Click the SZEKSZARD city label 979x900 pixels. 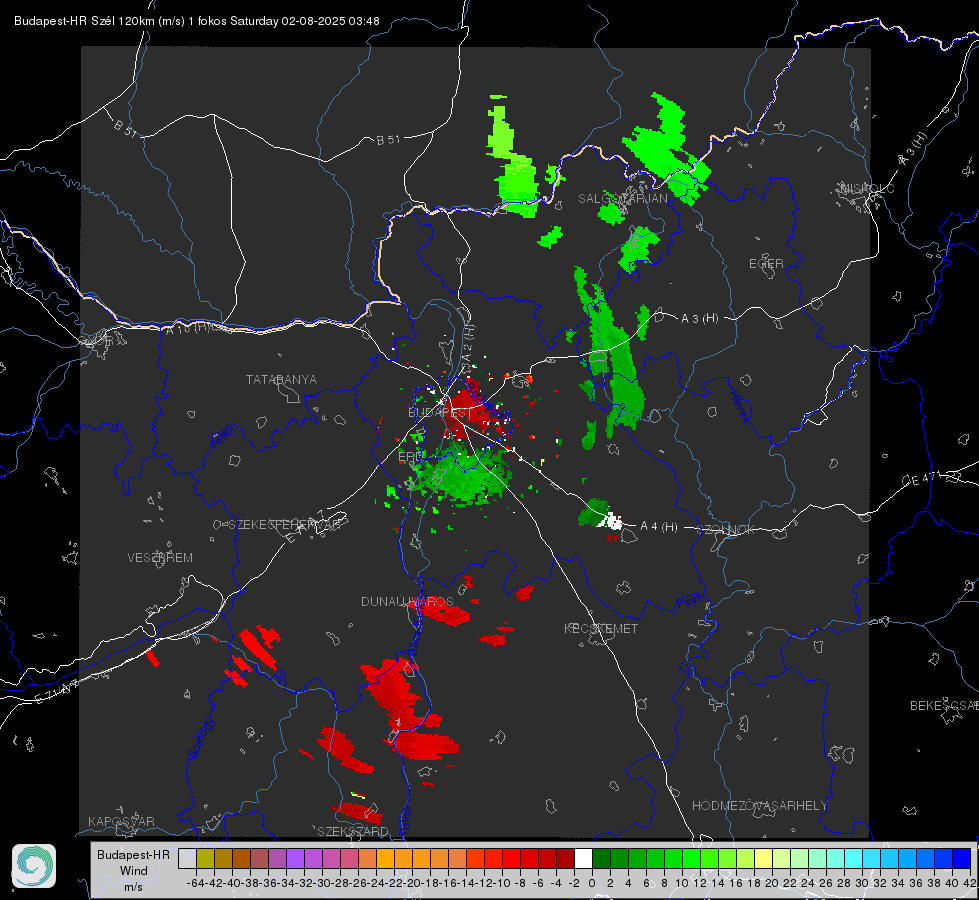pos(353,832)
